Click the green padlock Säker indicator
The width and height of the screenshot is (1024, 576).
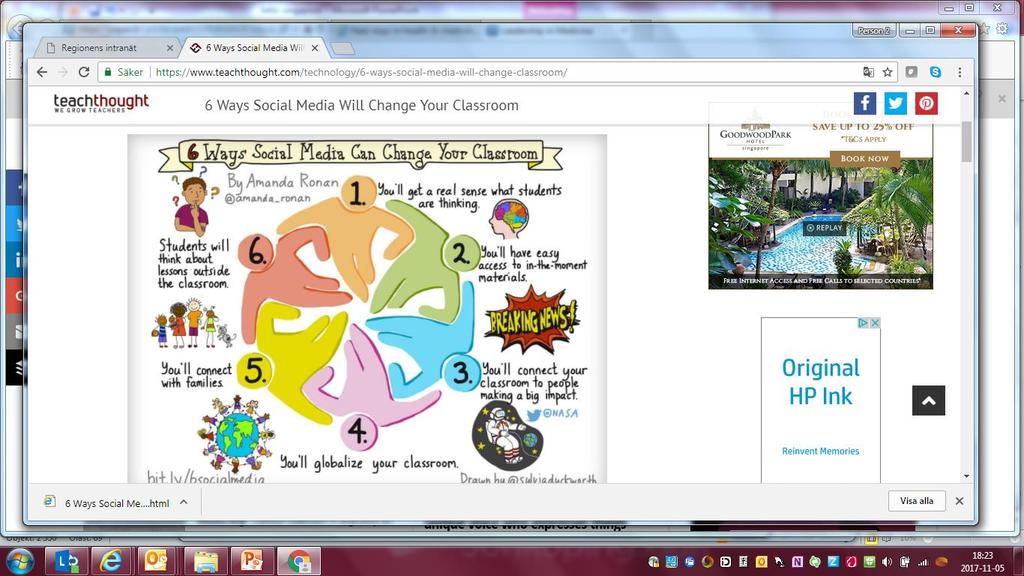(123, 72)
